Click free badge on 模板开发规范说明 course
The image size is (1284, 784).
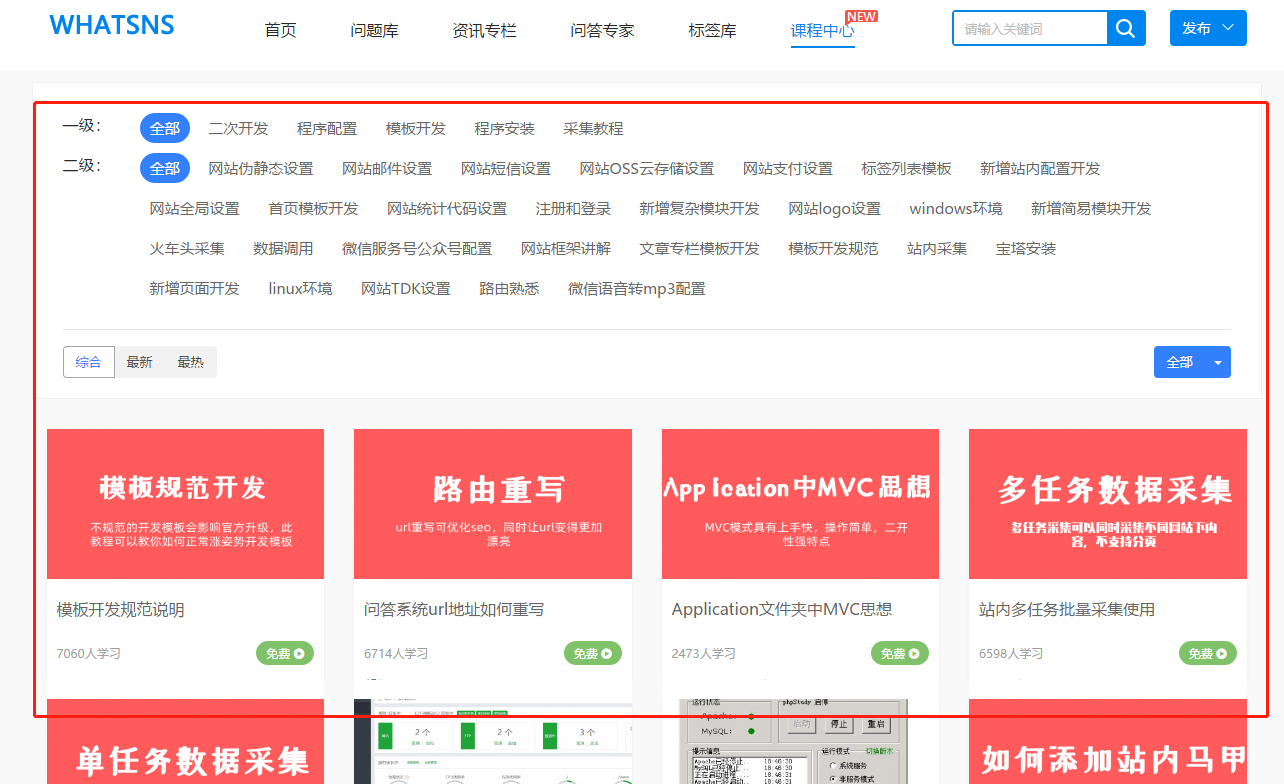(285, 653)
